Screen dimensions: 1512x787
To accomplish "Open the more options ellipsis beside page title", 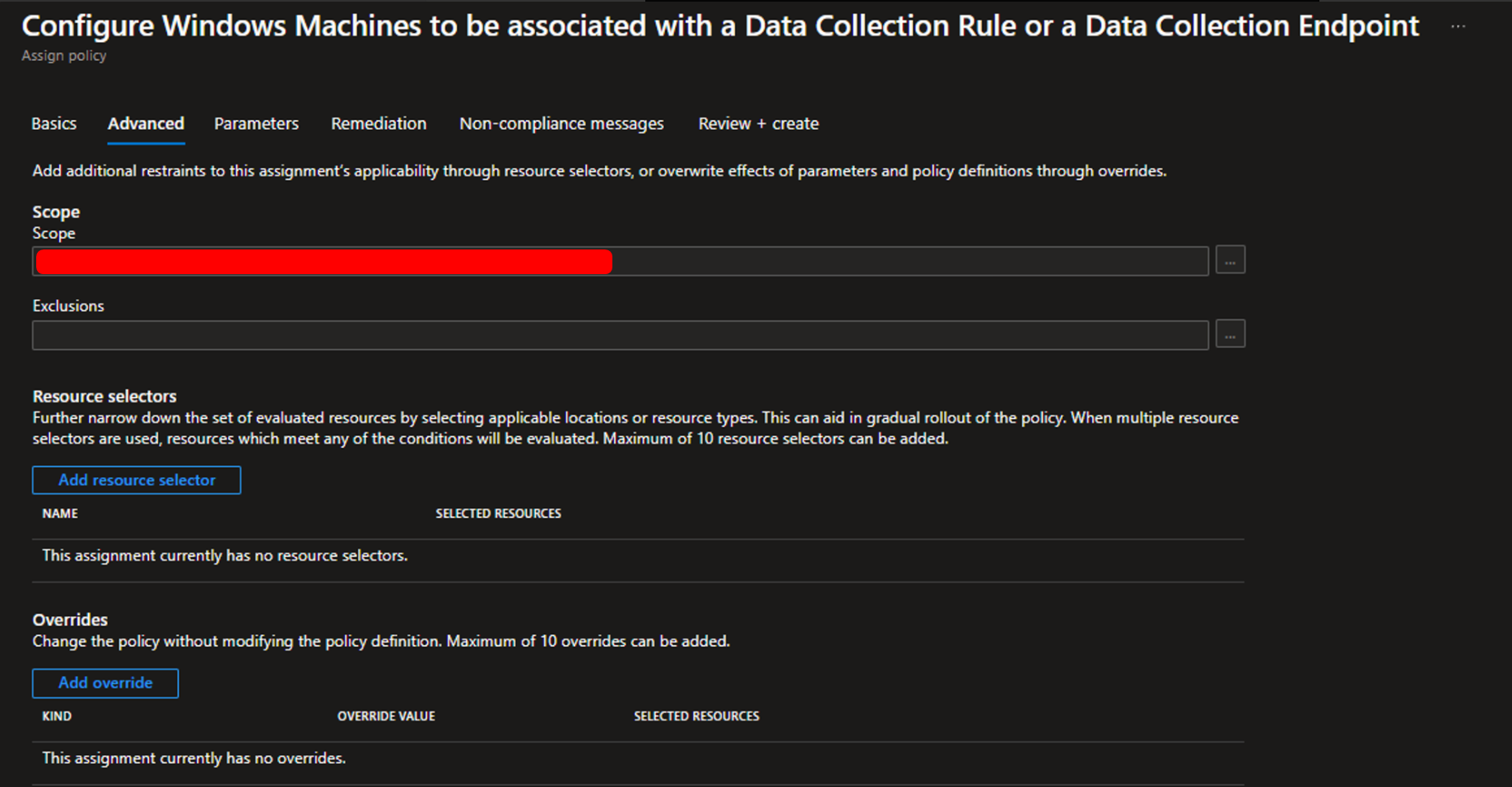I will 1458,26.
